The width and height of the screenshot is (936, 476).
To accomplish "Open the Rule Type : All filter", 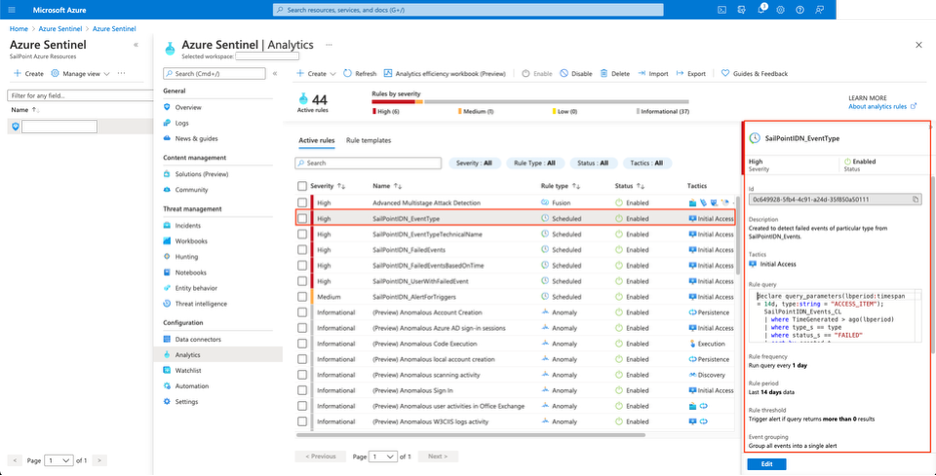I will (535, 163).
